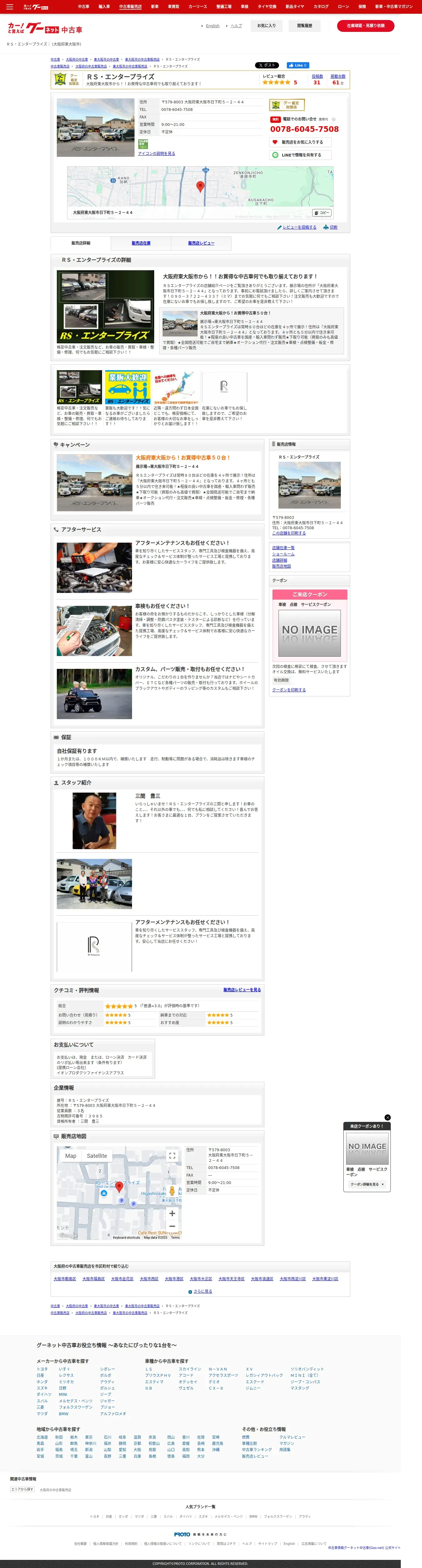
Task: Click the red 在庫確認・見積り依頼 button
Action: click(366, 26)
